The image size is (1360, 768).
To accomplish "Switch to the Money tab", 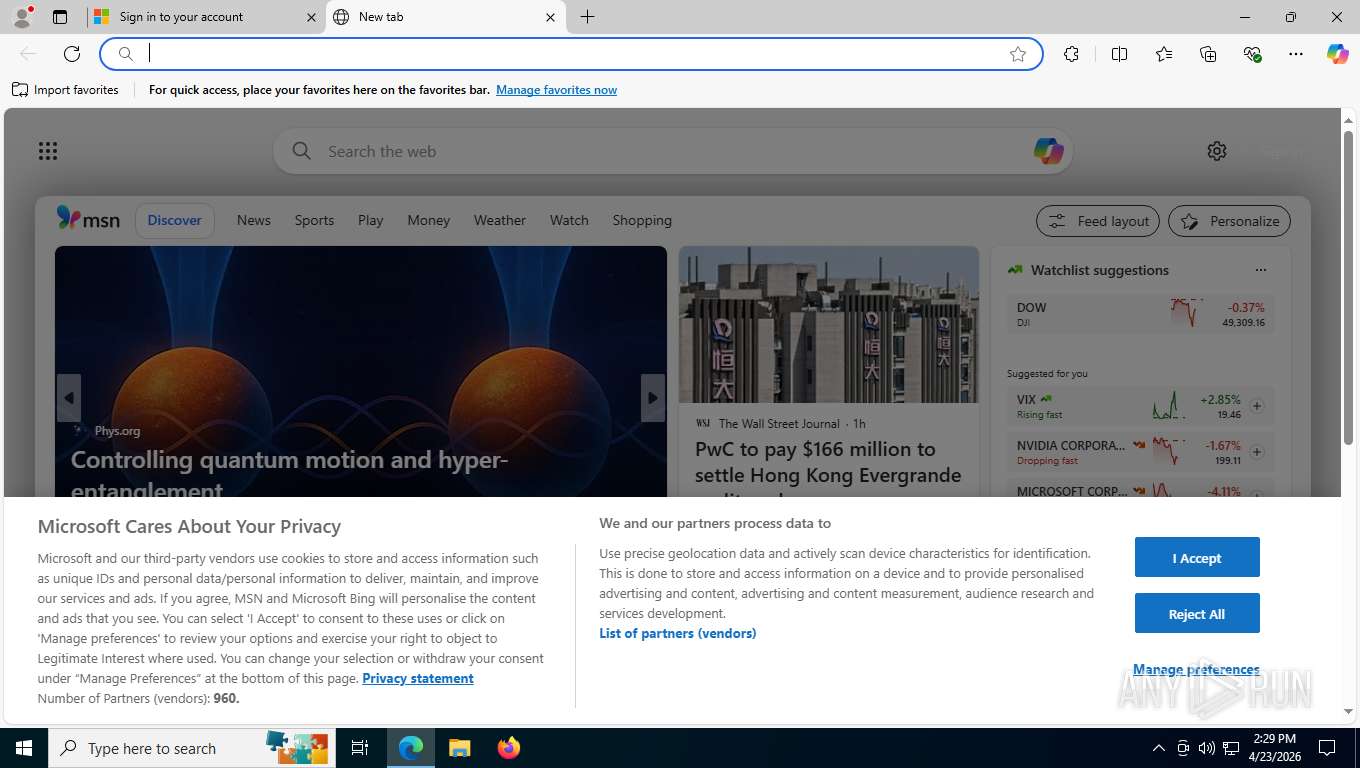I will 428,220.
